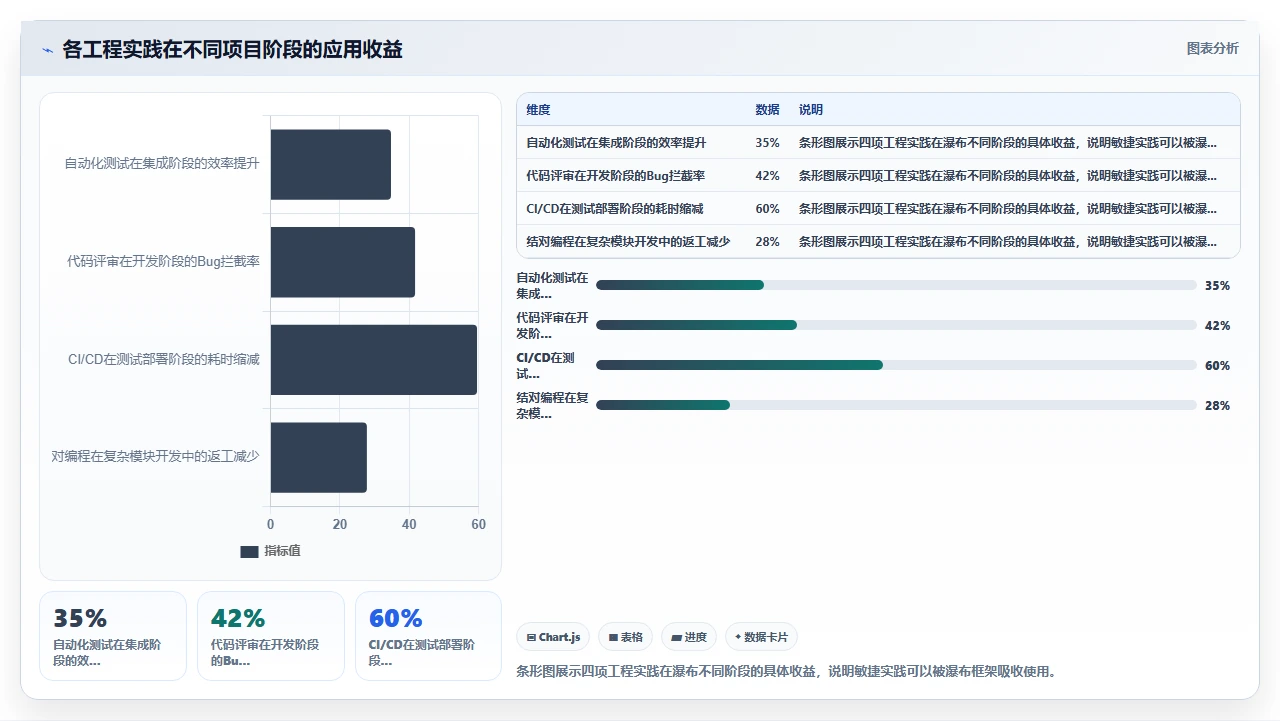Click the 28% value in table
The width and height of the screenshot is (1280, 721).
[x=767, y=242]
